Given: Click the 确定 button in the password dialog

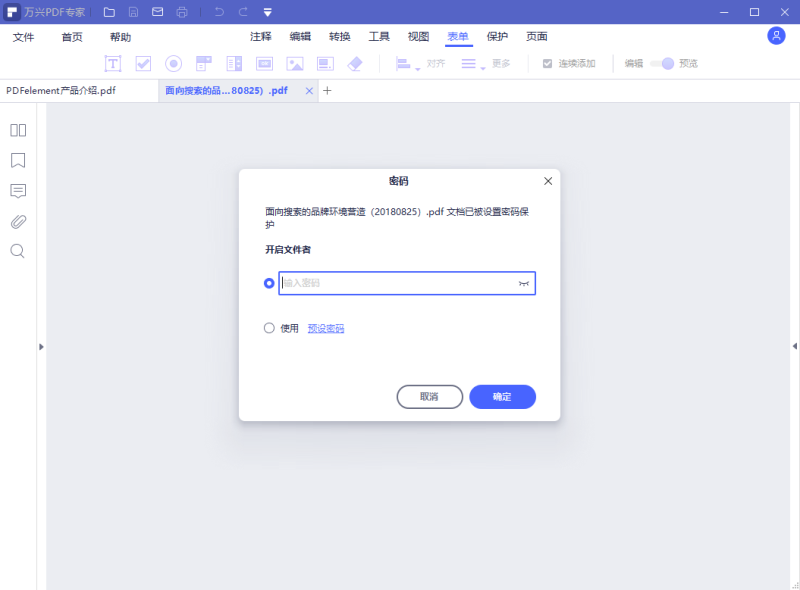Looking at the screenshot, I should pos(502,396).
